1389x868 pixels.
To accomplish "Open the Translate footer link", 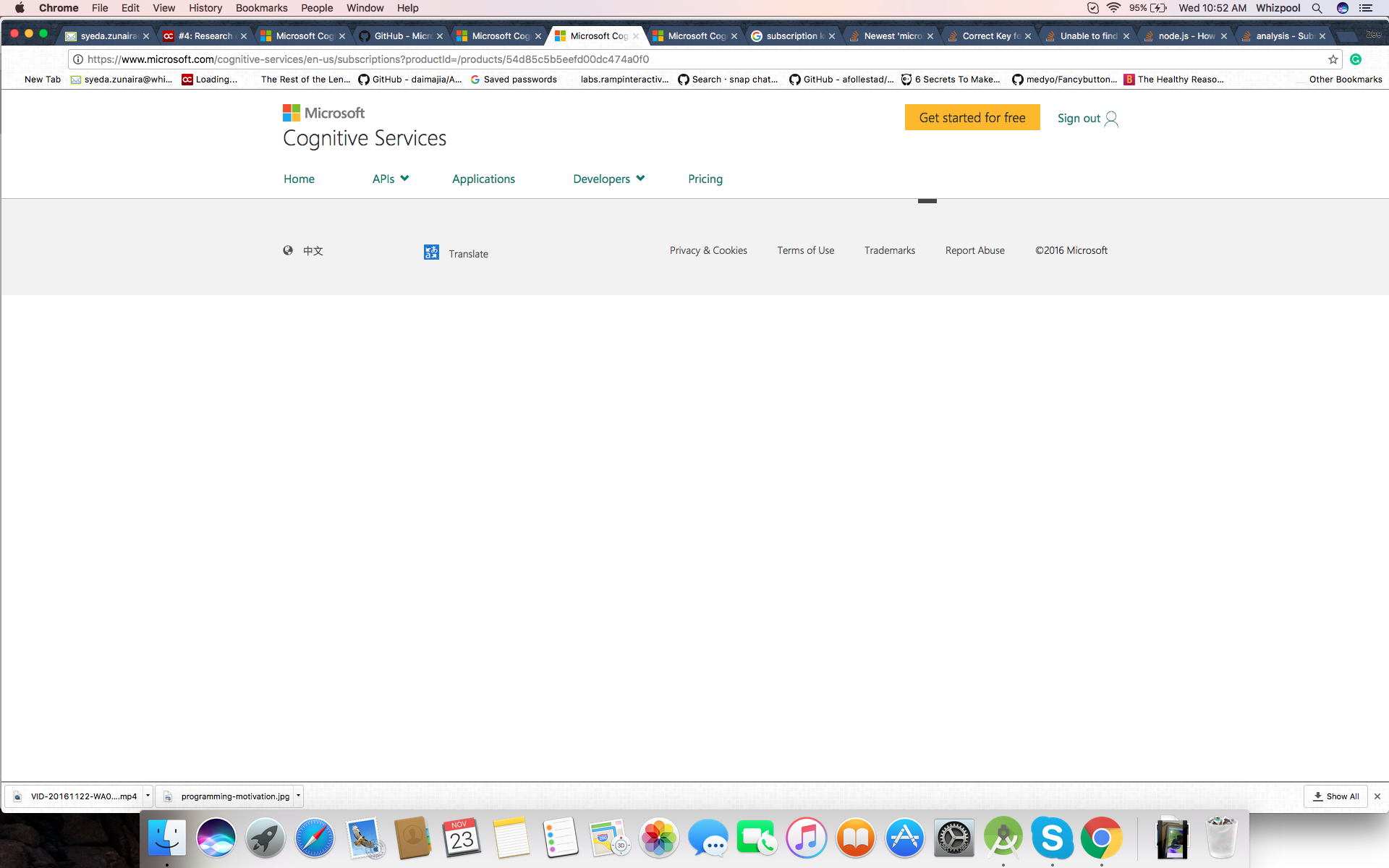I will pos(468,253).
